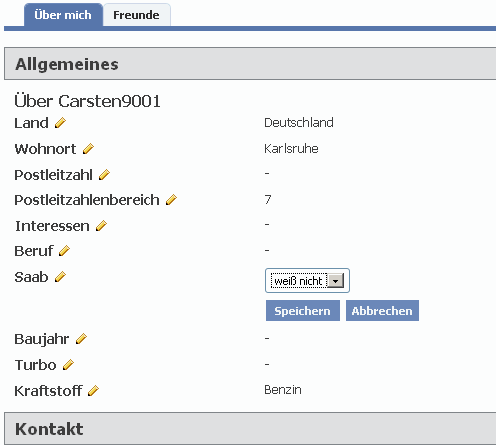Click the Allgemeines section header
The height and width of the screenshot is (445, 496).
coord(250,64)
